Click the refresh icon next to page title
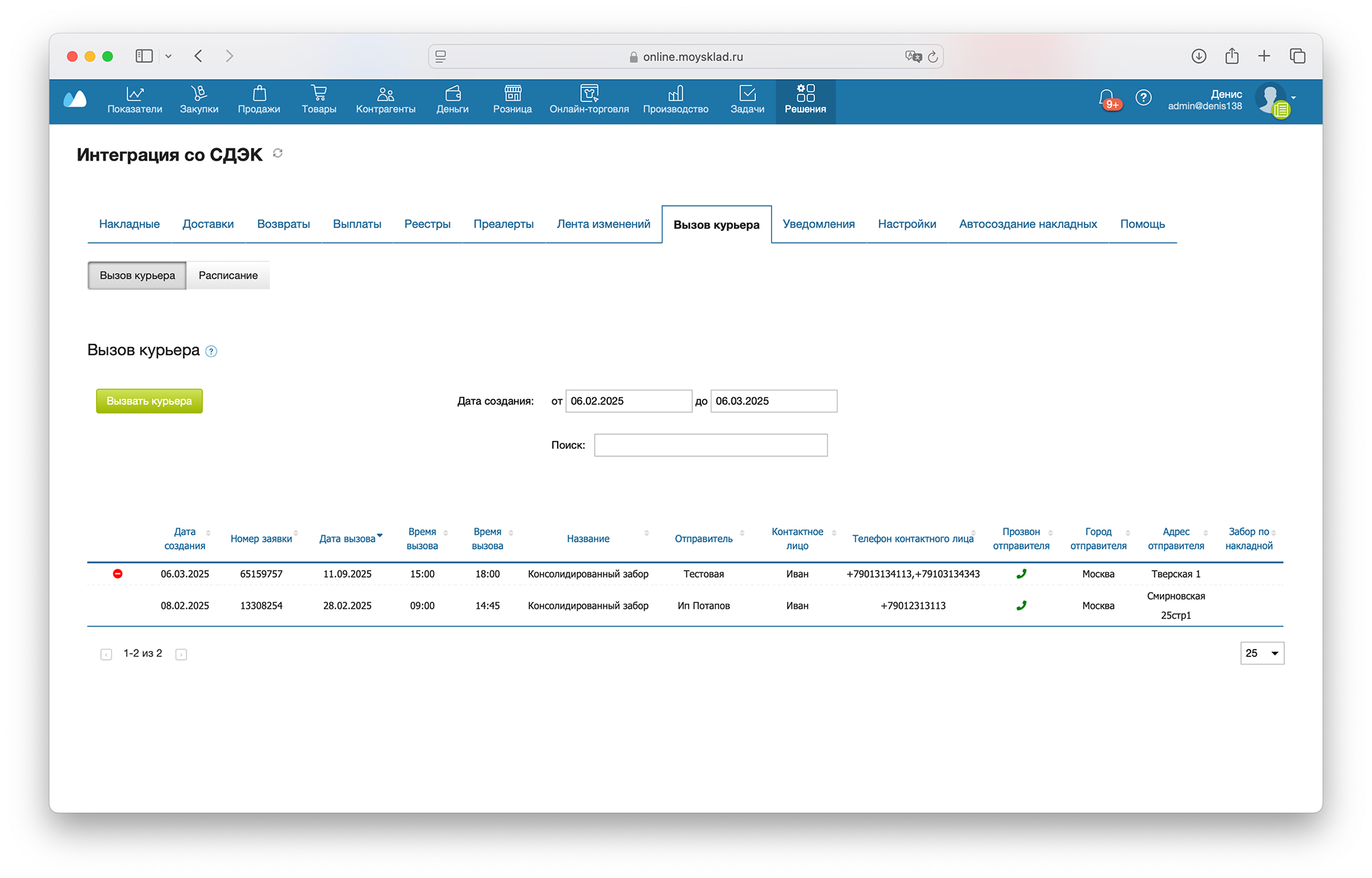This screenshot has height=878, width=1372. 278,153
